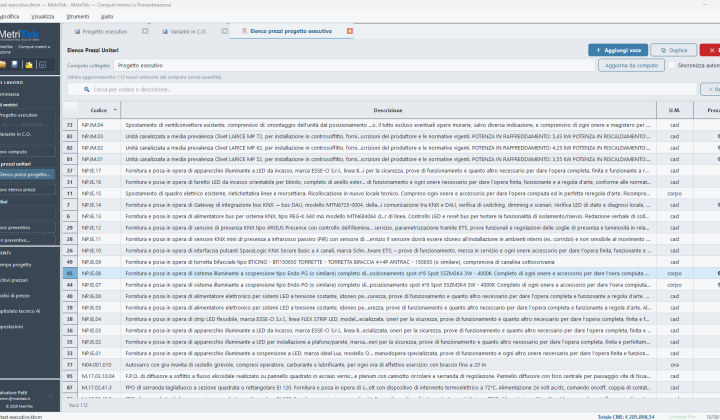720x420 pixels.
Task: Click code cell NP.IE.08
Action: tap(99, 274)
